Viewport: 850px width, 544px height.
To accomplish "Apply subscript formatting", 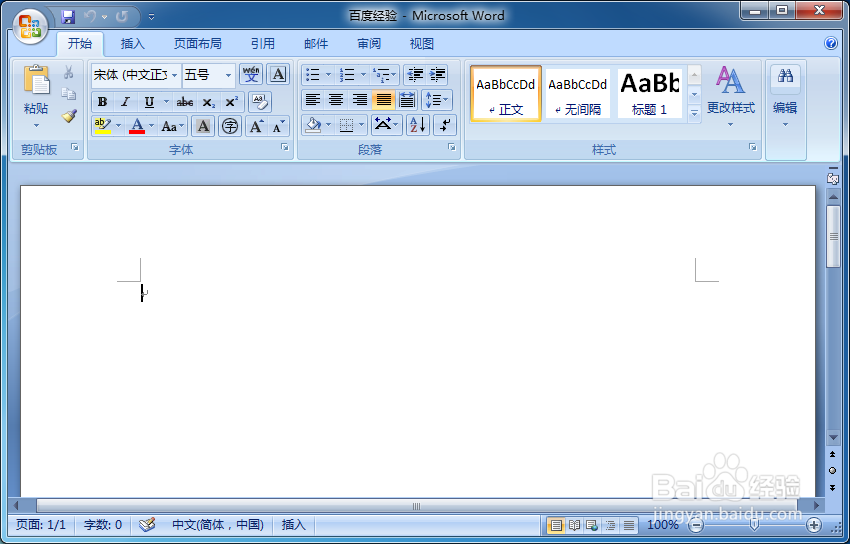I will point(209,102).
